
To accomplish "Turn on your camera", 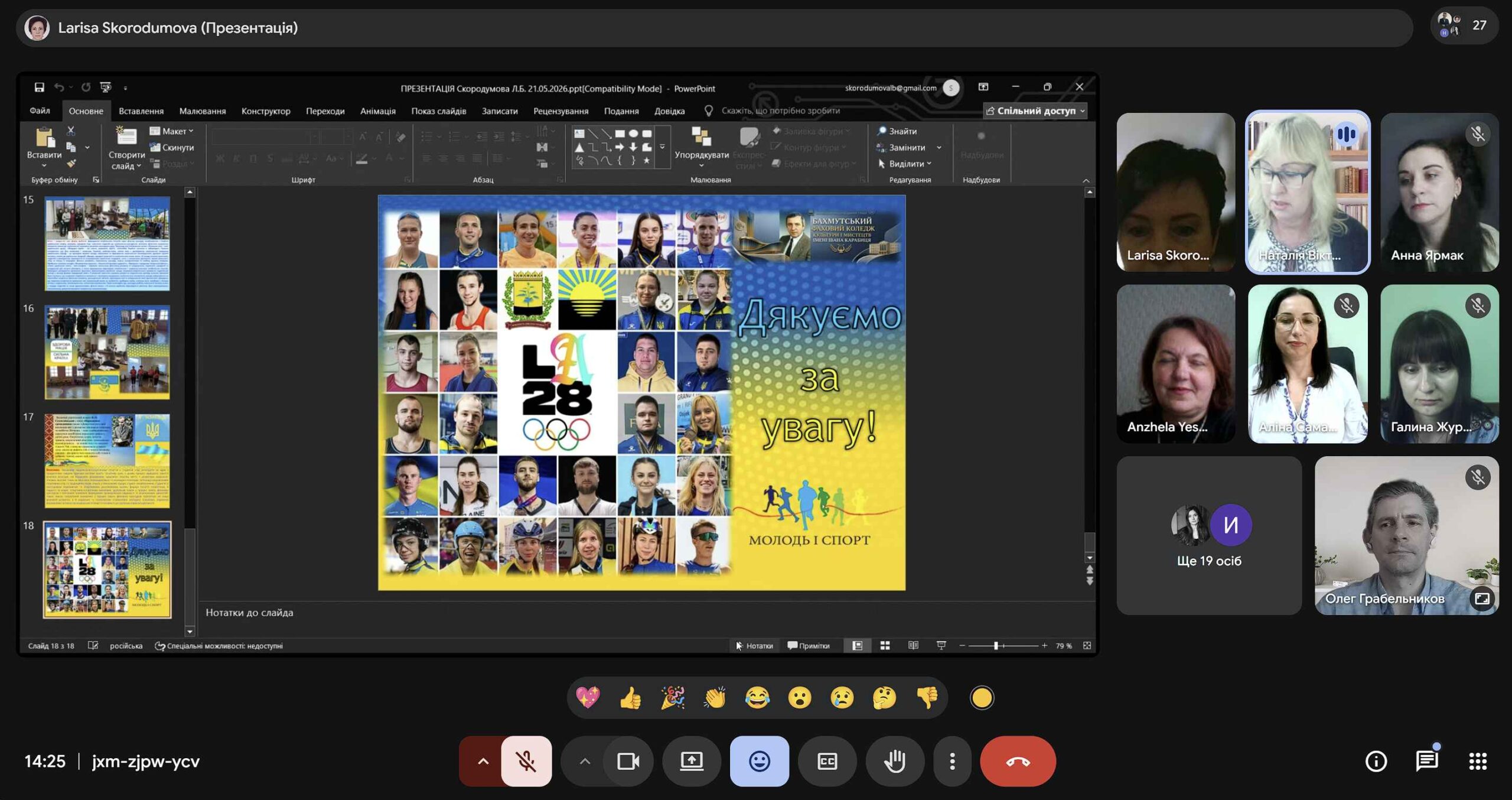I will 628,761.
